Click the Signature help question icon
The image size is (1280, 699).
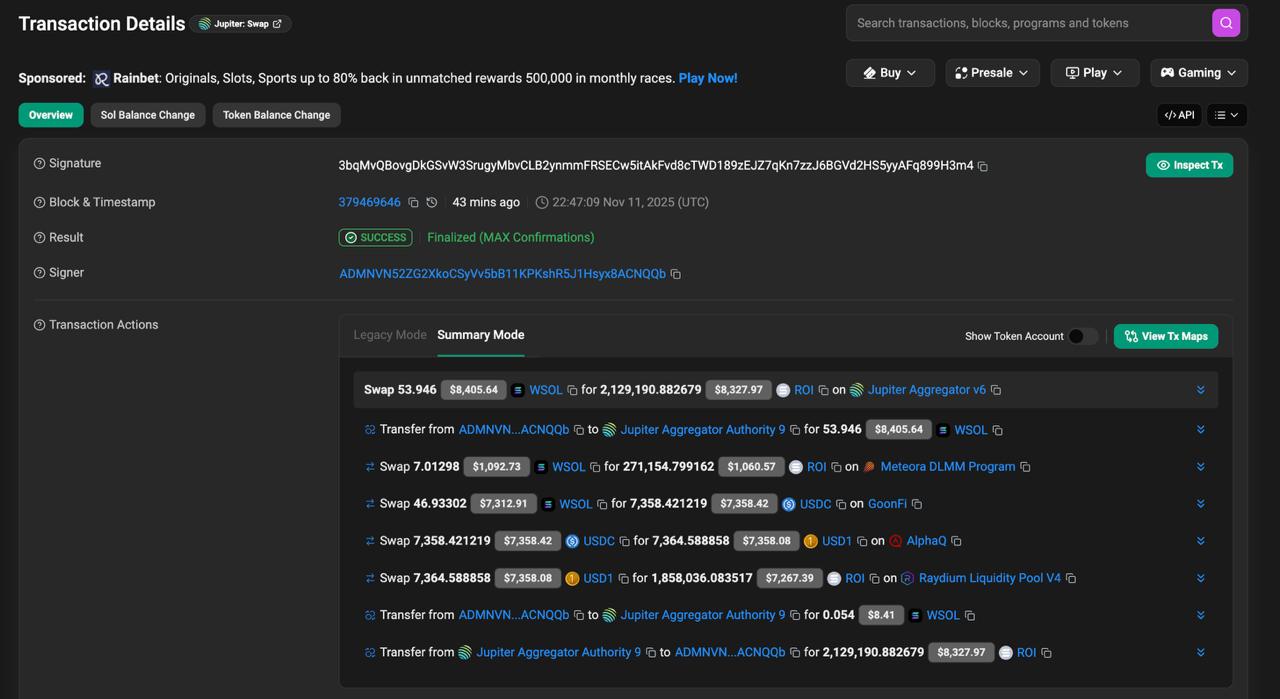[40, 164]
